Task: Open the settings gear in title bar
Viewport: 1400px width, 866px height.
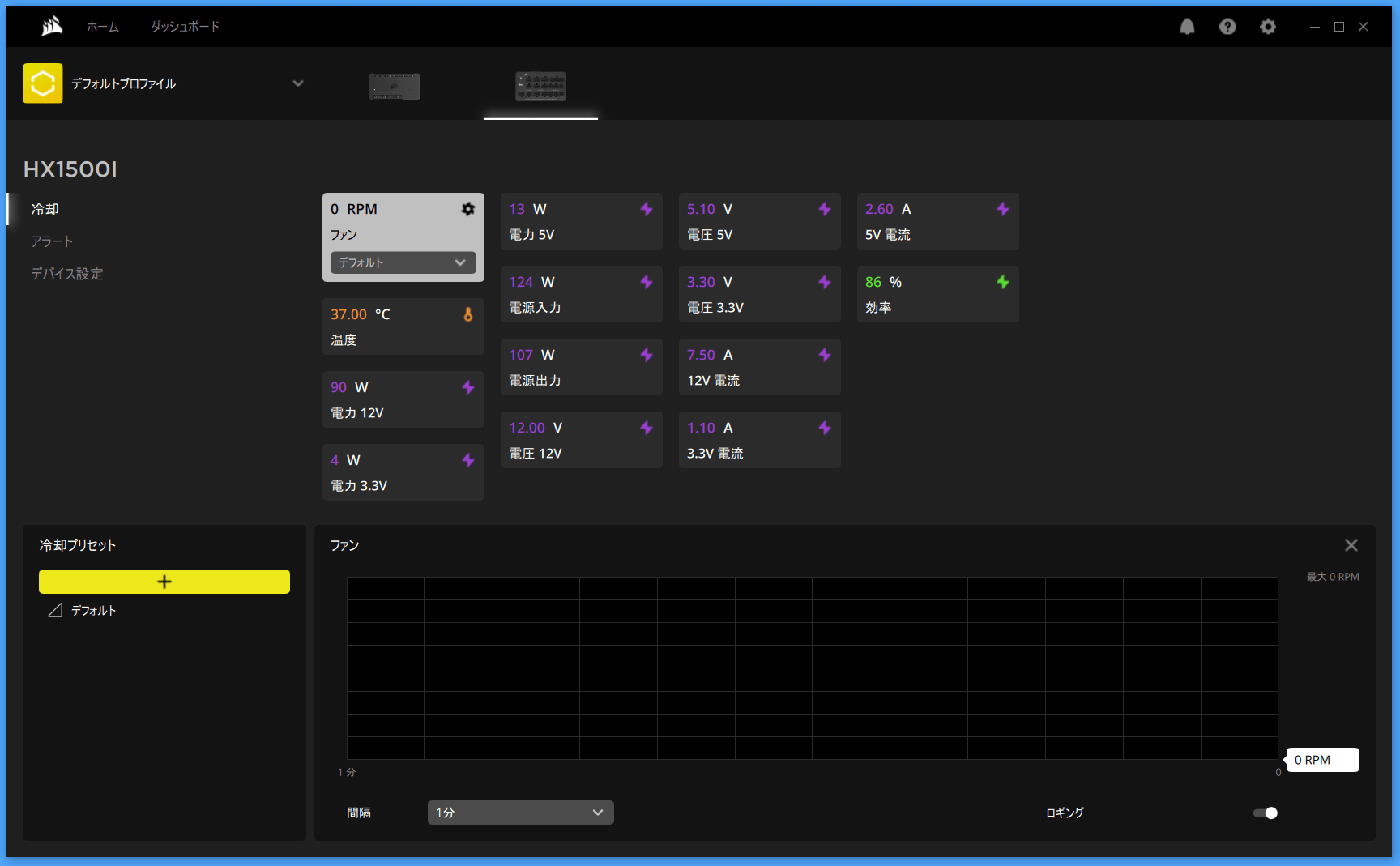Action: [x=1268, y=27]
